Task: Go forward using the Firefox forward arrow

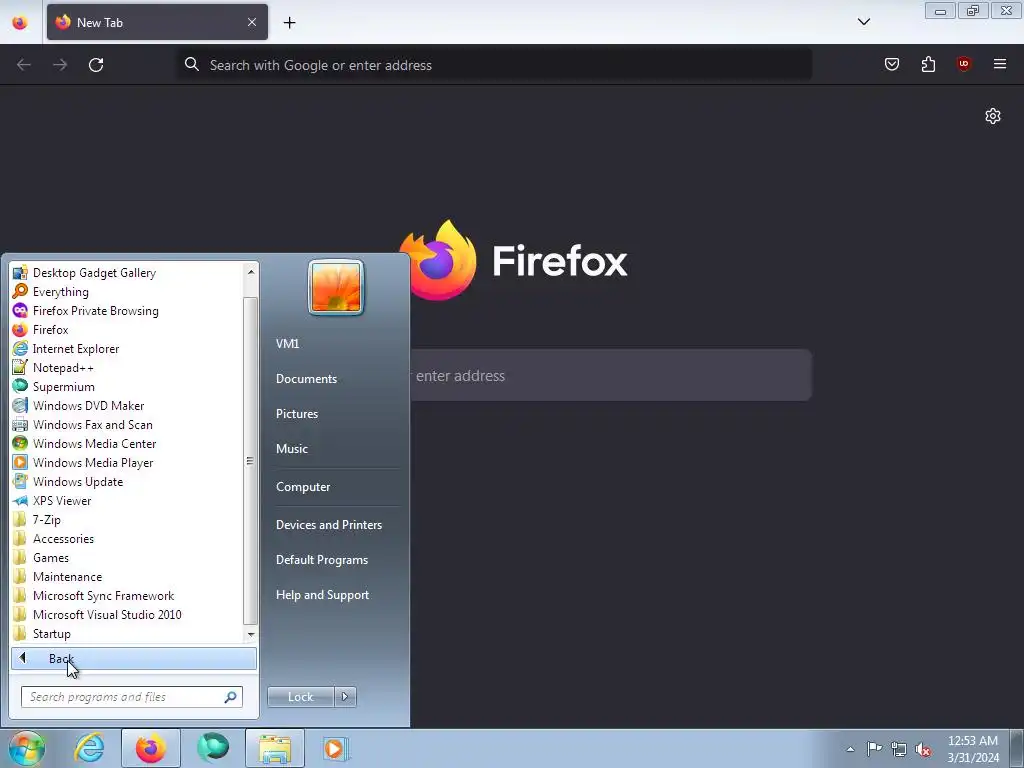Action: pos(59,65)
